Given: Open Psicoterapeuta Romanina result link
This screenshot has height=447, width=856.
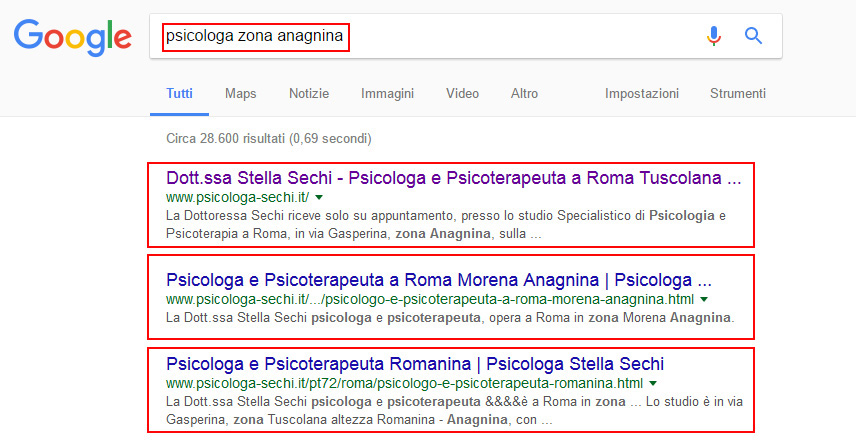Looking at the screenshot, I should [415, 363].
